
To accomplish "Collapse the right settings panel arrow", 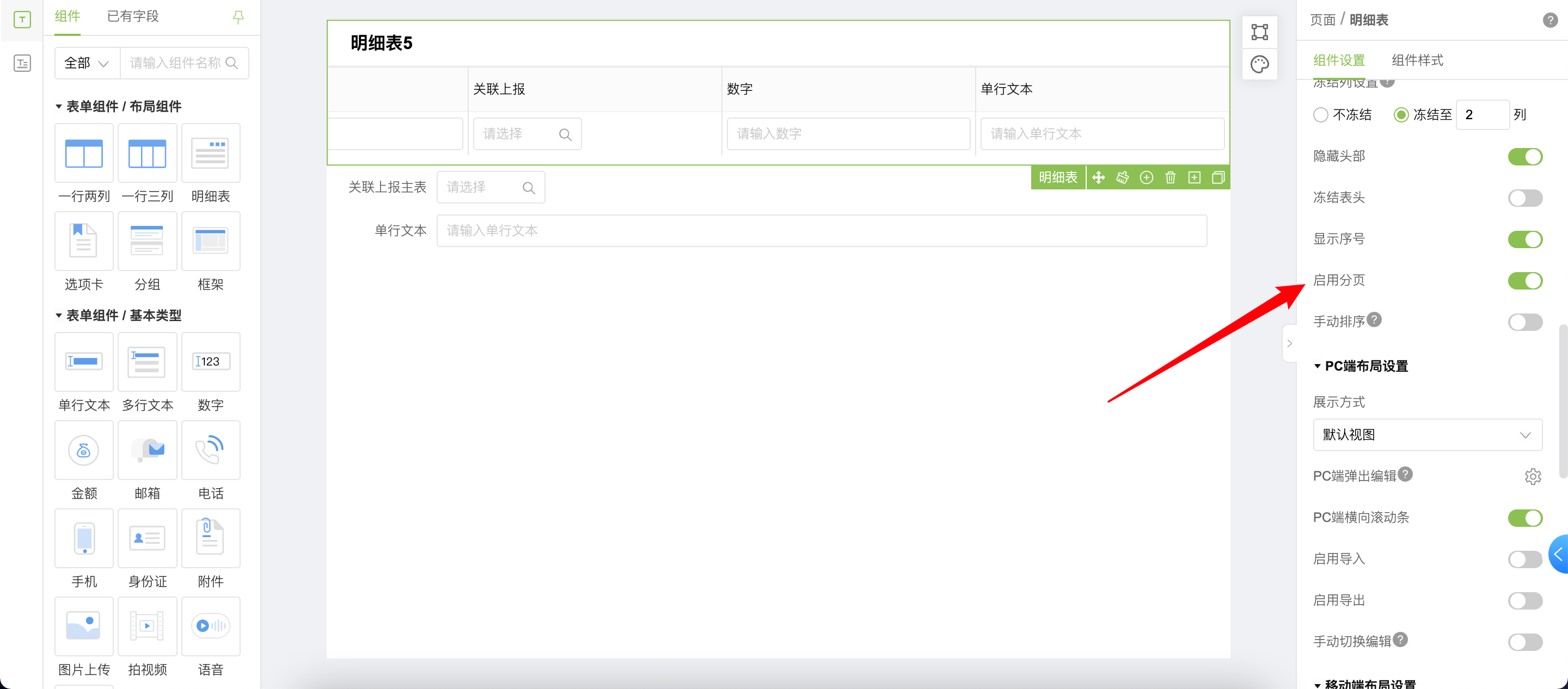I will coord(1289,343).
